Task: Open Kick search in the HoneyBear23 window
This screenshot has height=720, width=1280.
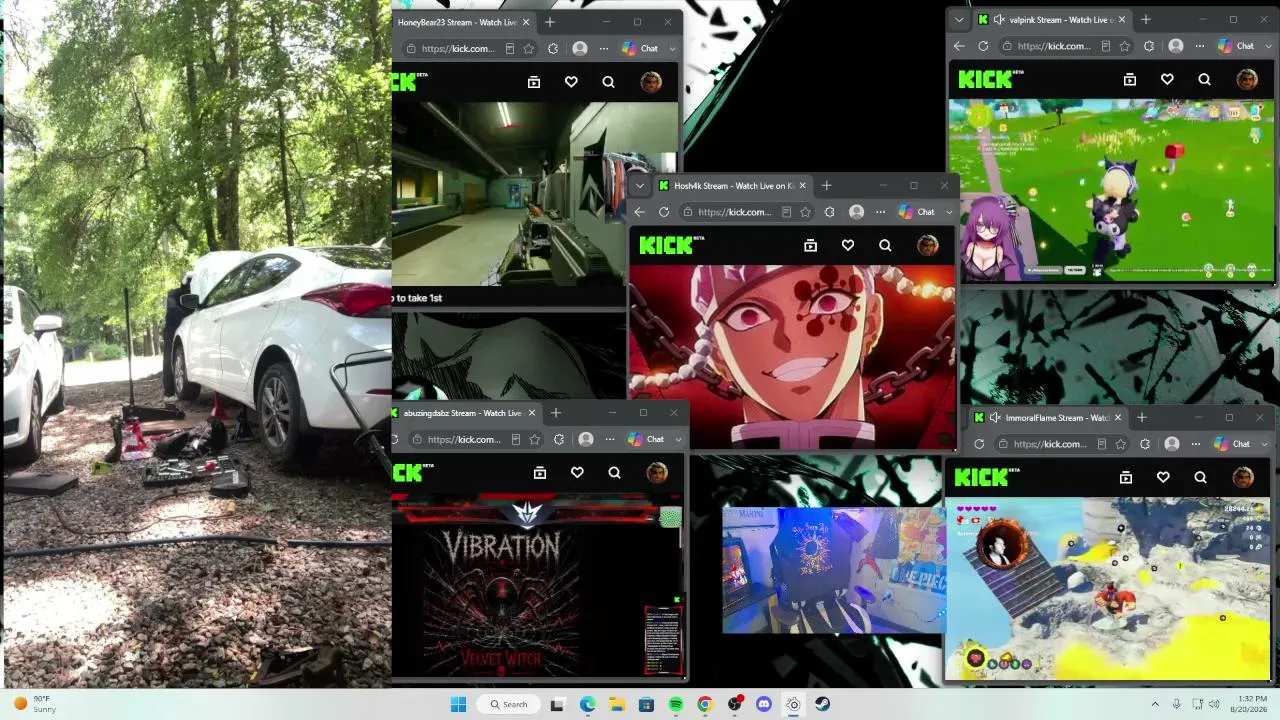Action: (x=608, y=82)
